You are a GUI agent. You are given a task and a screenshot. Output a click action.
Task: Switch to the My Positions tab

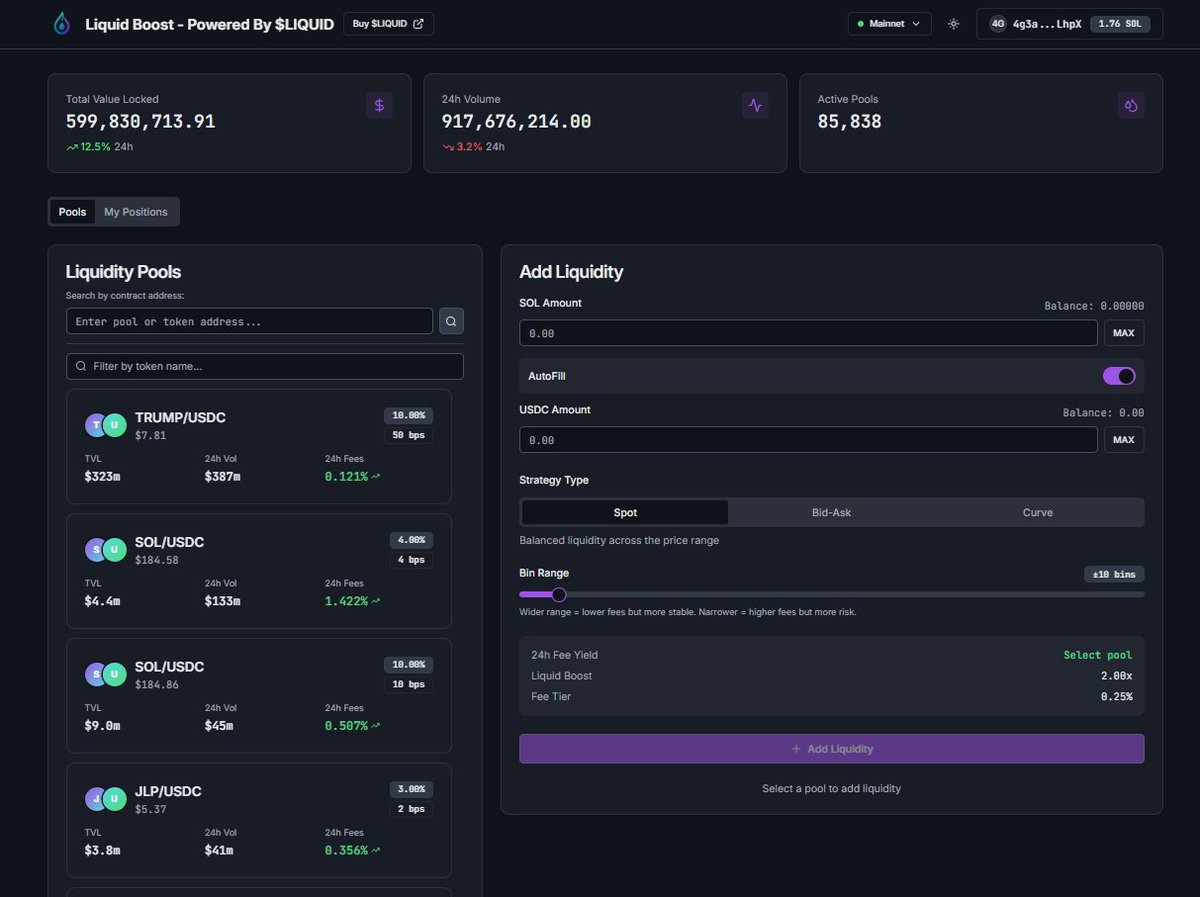coord(136,212)
